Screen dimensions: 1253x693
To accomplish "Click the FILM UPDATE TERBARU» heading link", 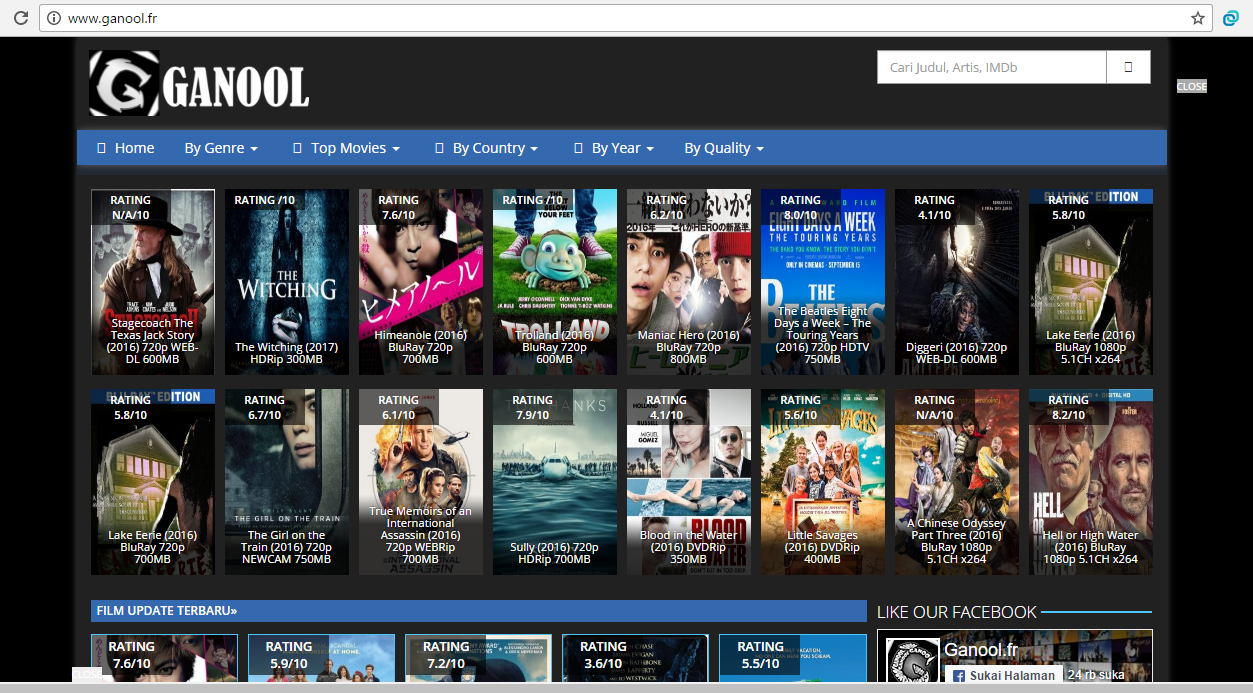I will [x=167, y=611].
